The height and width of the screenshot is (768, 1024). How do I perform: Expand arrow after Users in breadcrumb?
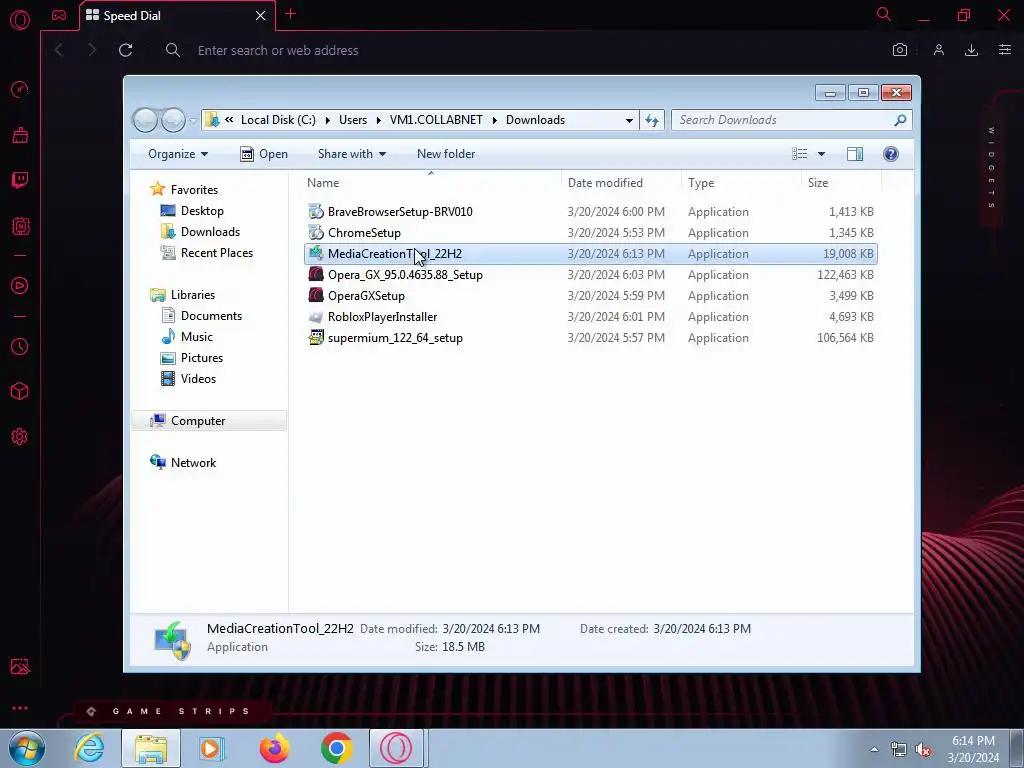pyautogui.click(x=378, y=120)
